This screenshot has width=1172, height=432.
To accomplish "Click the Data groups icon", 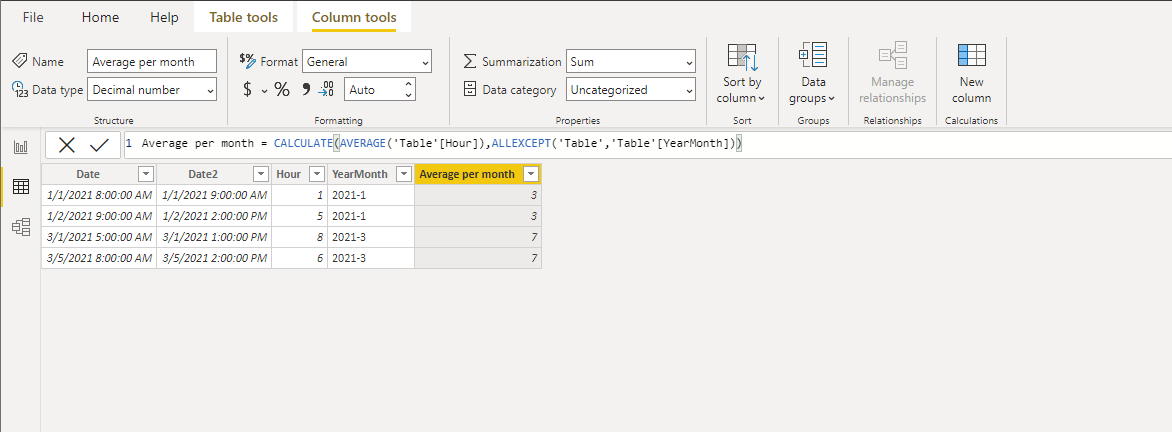I will [812, 57].
